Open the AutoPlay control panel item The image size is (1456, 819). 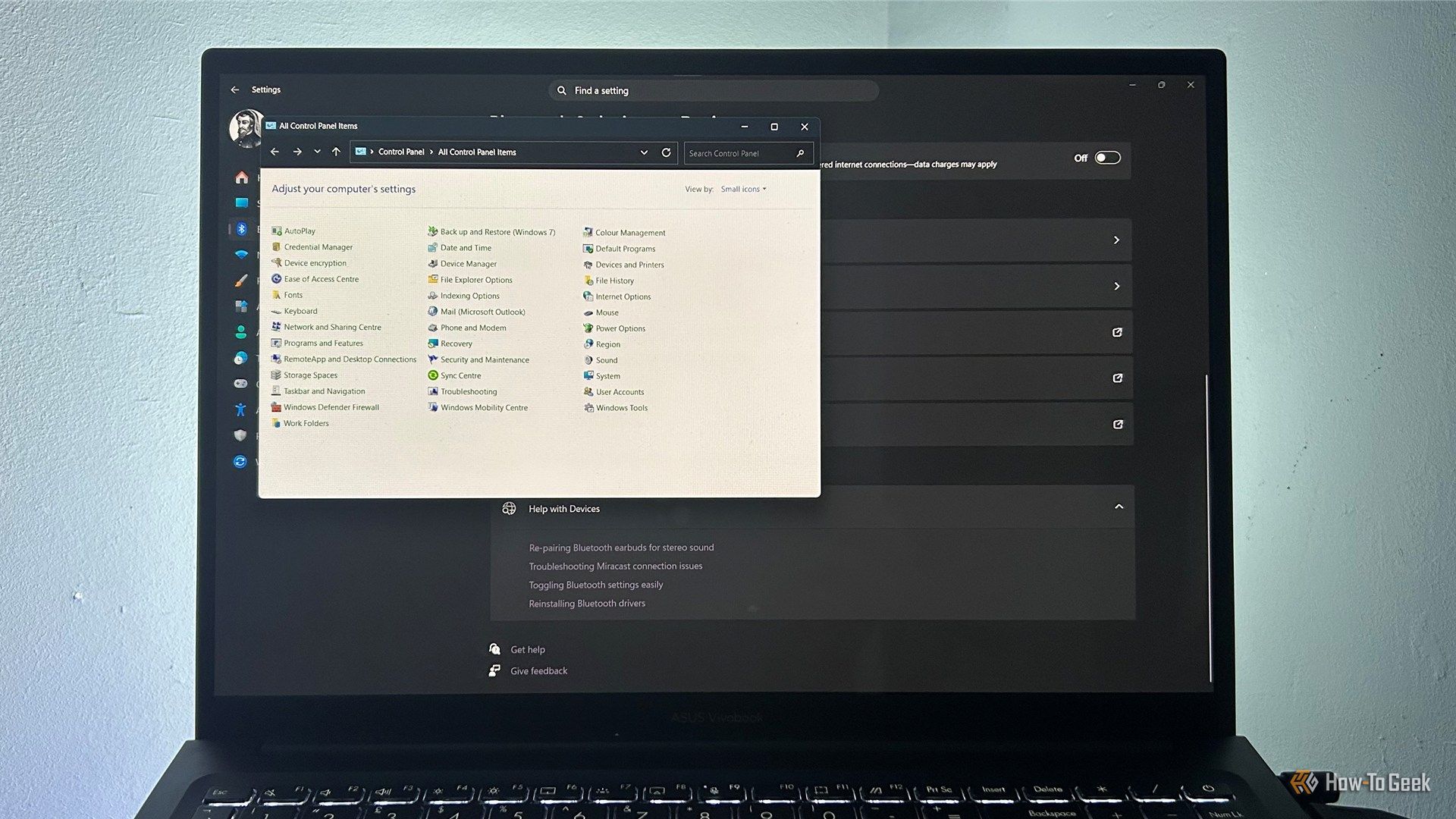tap(293, 231)
